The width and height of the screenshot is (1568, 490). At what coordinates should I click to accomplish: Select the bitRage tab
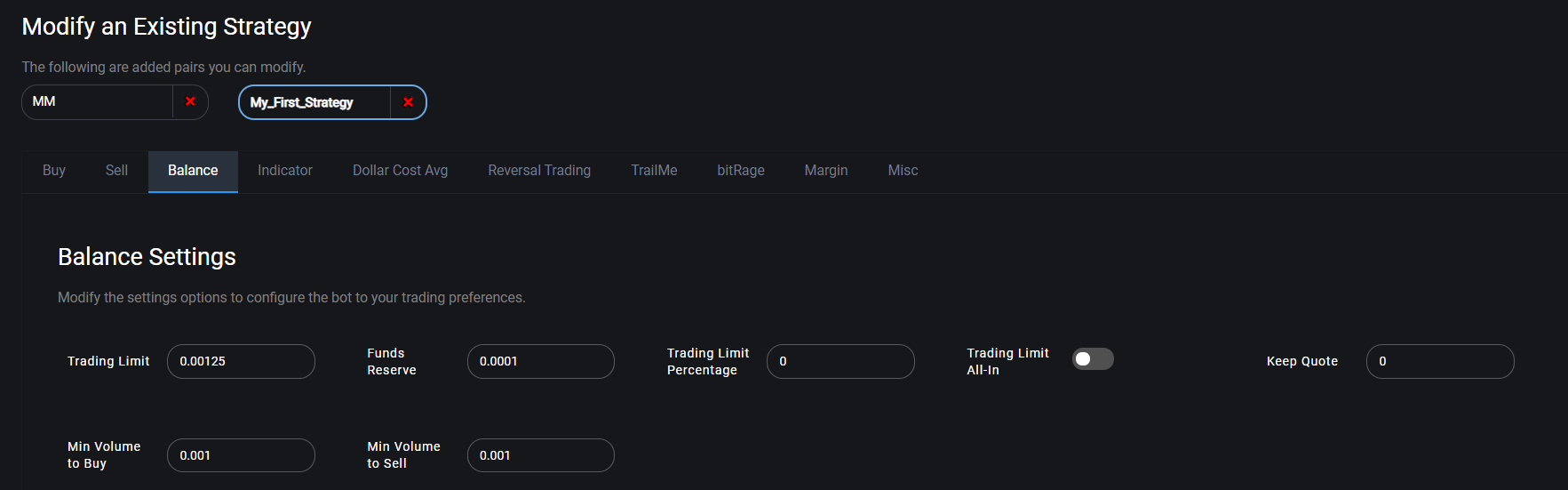point(741,171)
